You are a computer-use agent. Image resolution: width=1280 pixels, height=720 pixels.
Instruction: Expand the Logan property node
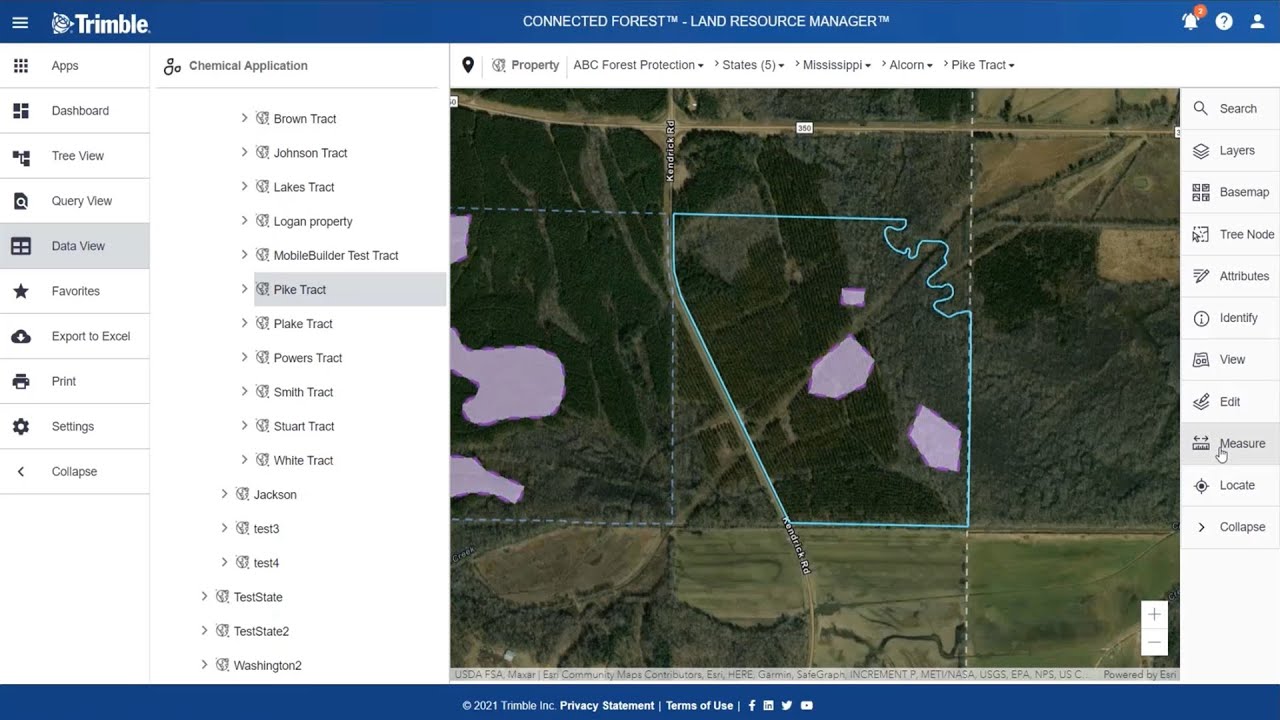pyautogui.click(x=244, y=220)
